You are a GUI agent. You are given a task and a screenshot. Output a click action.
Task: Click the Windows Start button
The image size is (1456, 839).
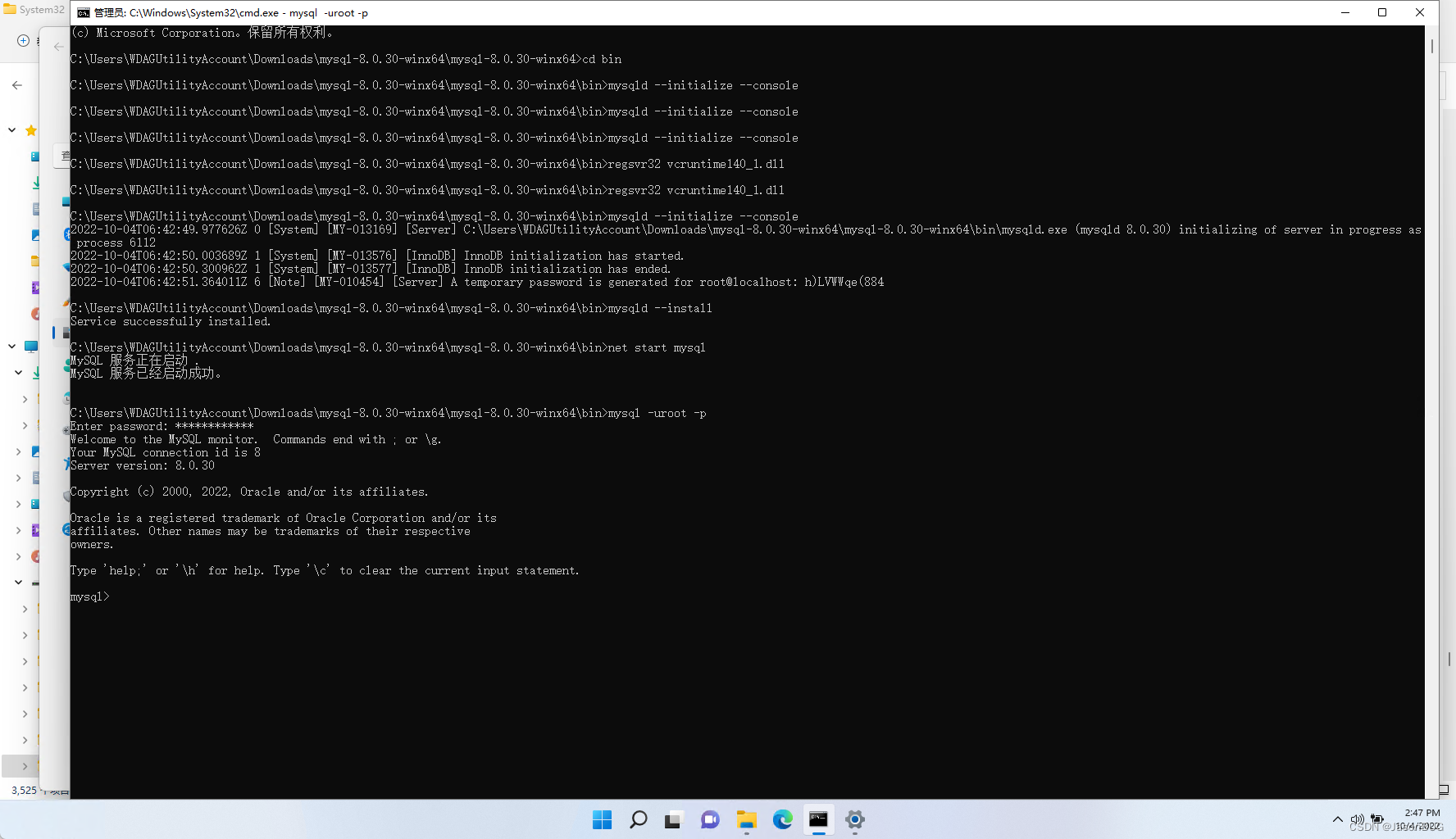(x=603, y=819)
